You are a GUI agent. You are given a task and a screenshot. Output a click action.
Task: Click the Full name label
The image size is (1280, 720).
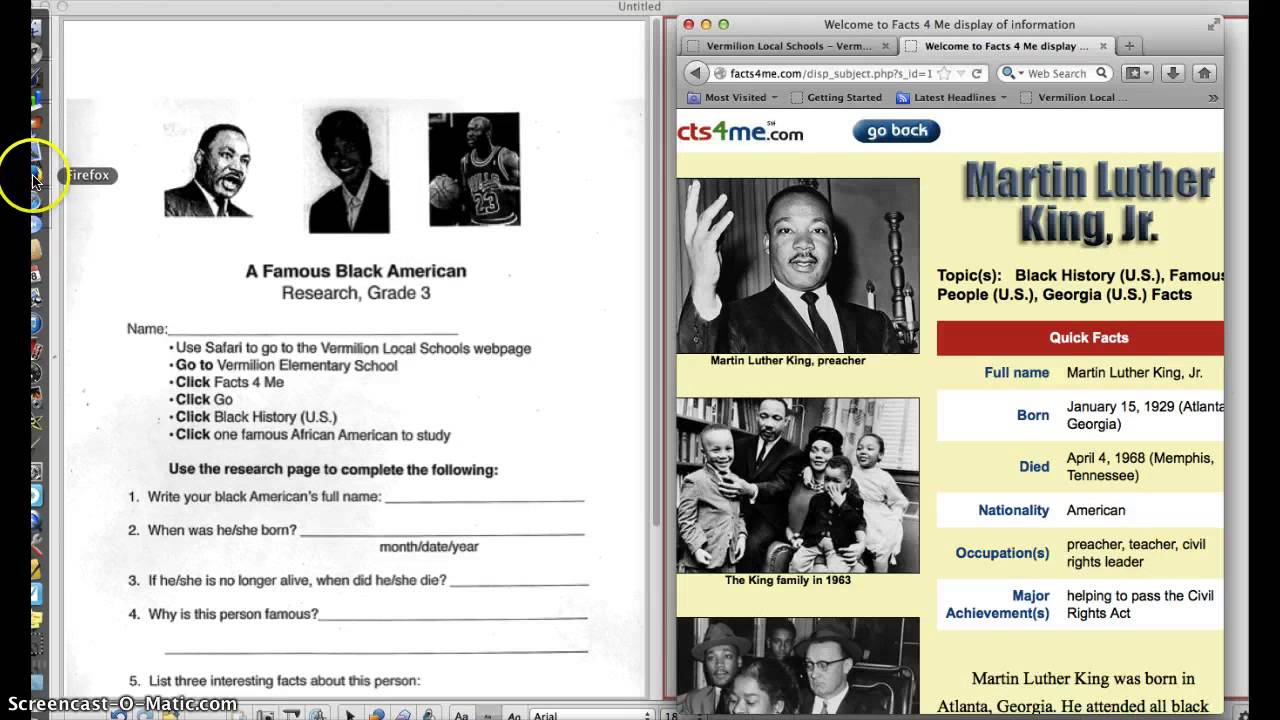tap(1017, 373)
